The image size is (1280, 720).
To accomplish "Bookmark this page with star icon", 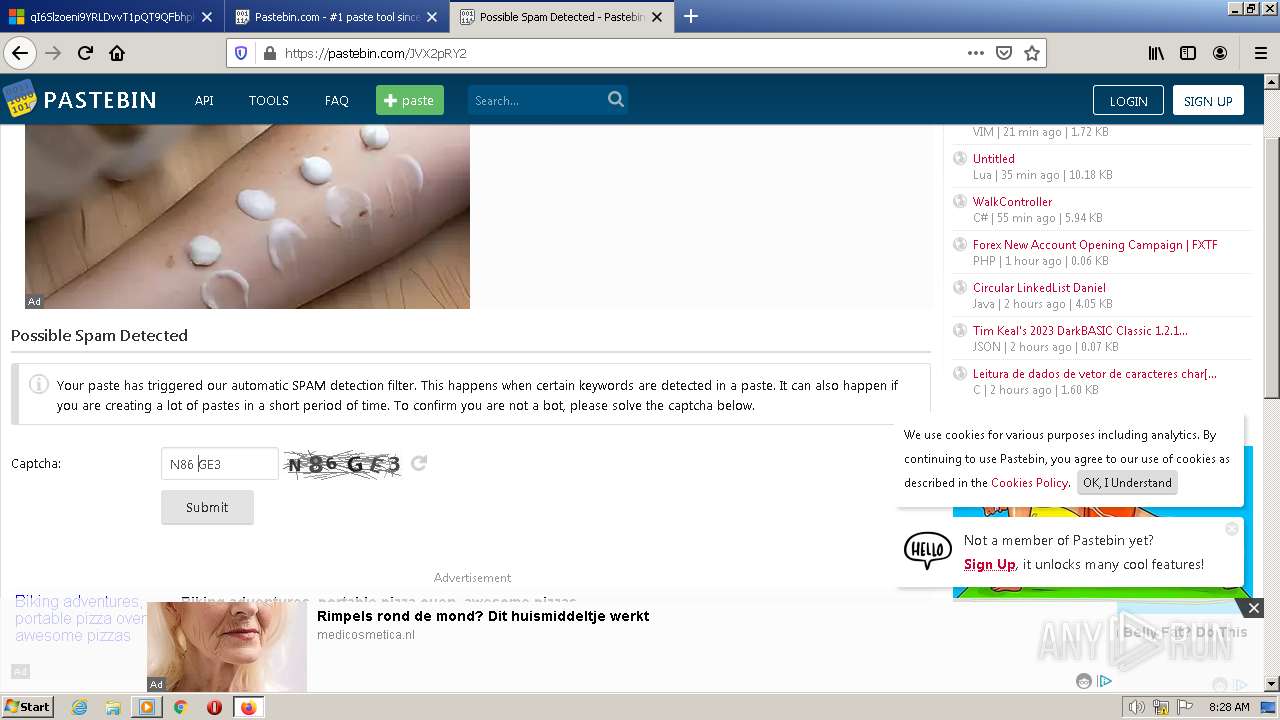I will click(x=1032, y=53).
